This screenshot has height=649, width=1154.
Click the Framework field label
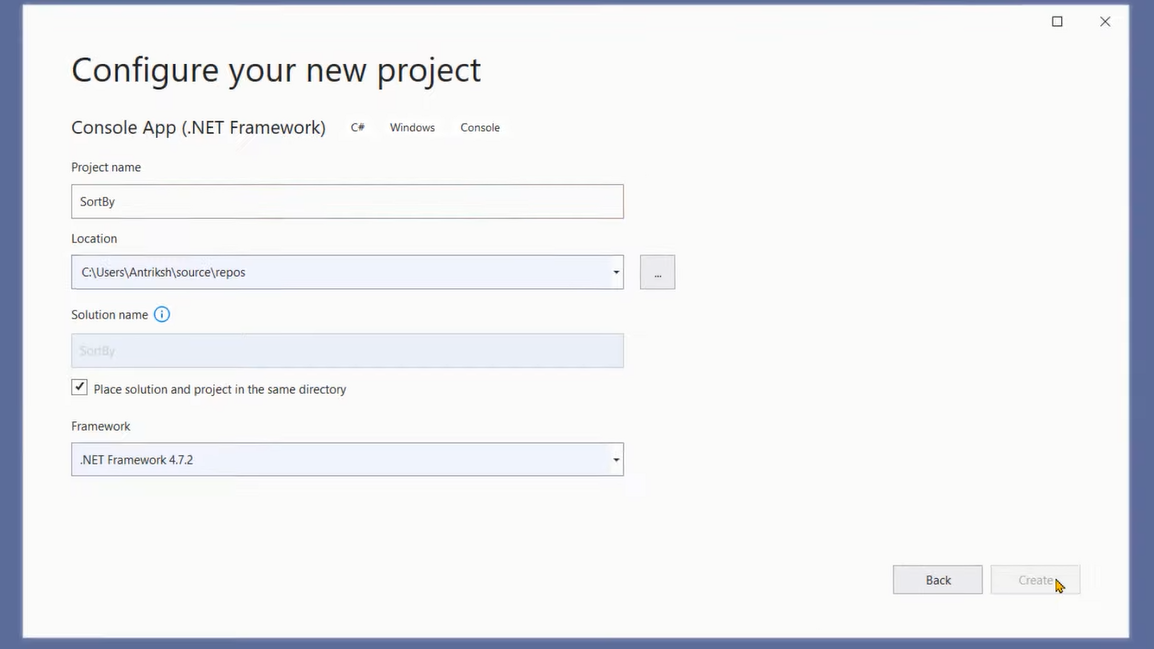tap(101, 426)
